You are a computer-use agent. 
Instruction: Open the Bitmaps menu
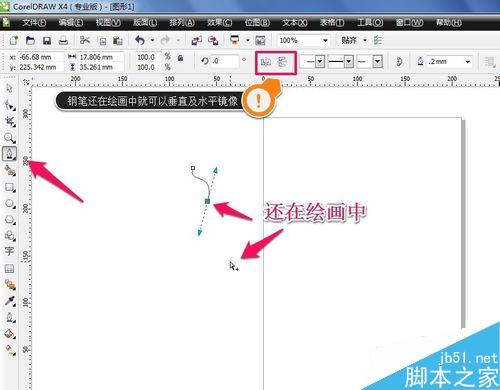pyautogui.click(x=257, y=23)
